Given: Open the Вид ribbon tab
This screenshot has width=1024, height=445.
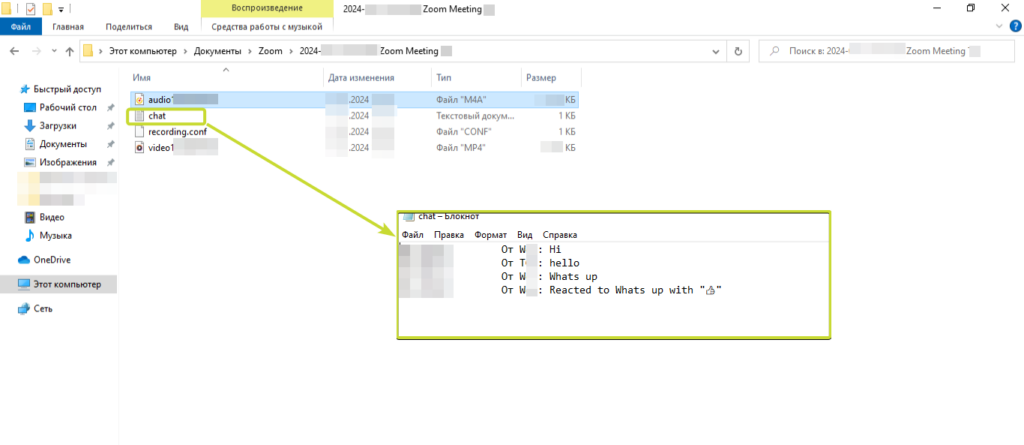Looking at the screenshot, I should [x=181, y=27].
